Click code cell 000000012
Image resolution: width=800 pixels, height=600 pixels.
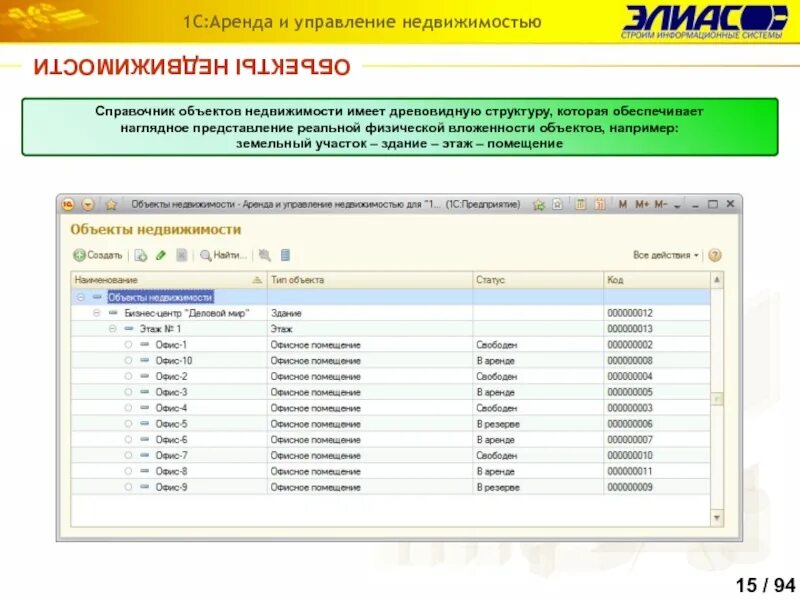click(657, 313)
